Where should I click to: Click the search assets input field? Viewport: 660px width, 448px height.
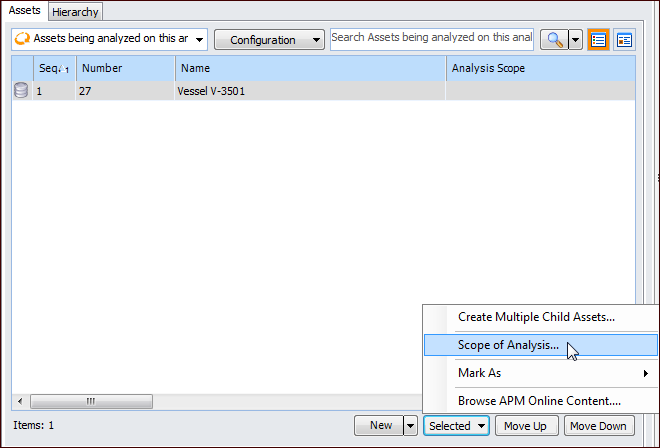[432, 40]
